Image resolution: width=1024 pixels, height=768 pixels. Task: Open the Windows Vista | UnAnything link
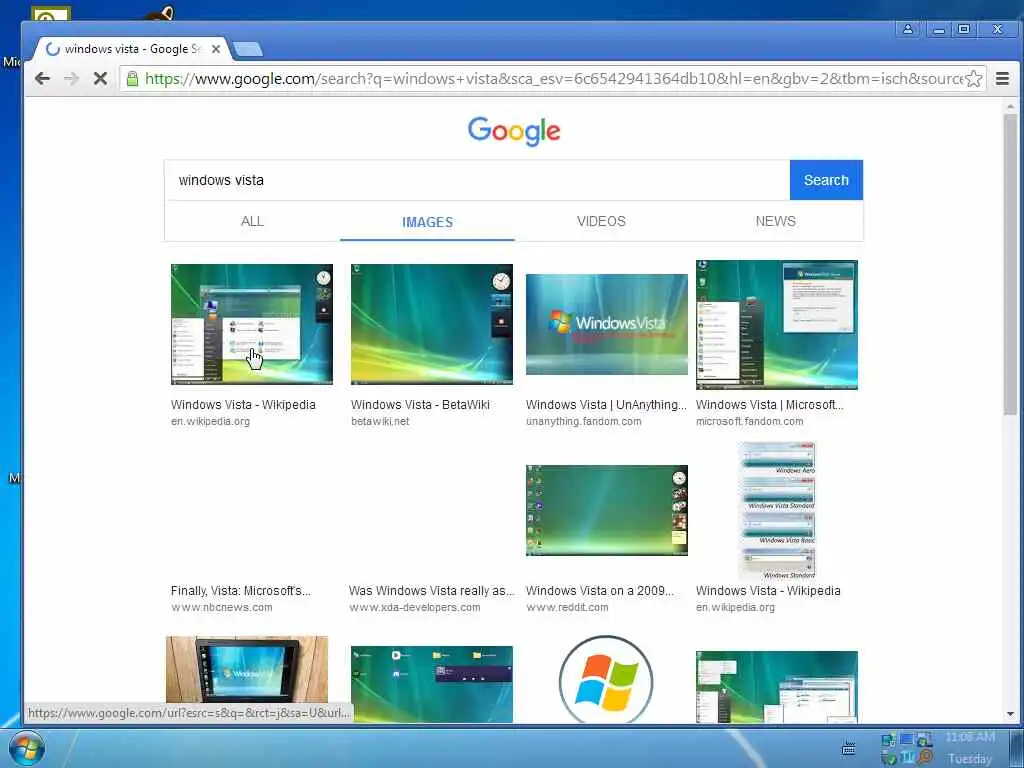click(606, 405)
